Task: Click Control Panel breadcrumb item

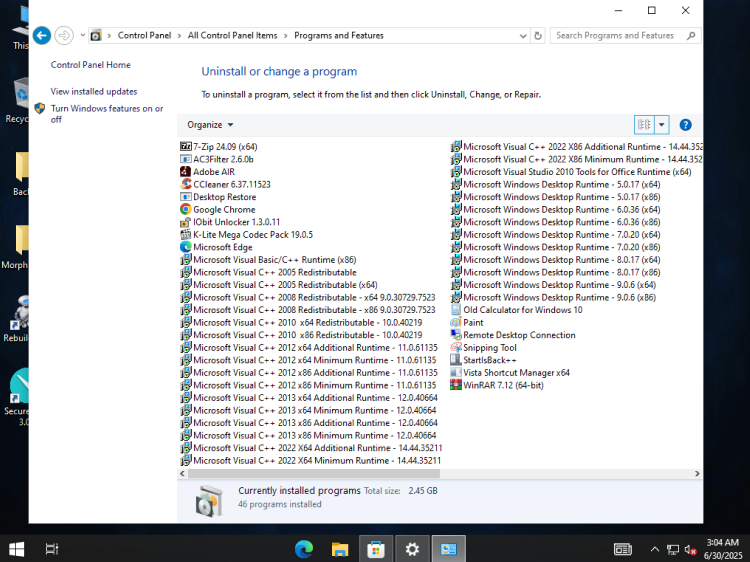Action: 144,35
